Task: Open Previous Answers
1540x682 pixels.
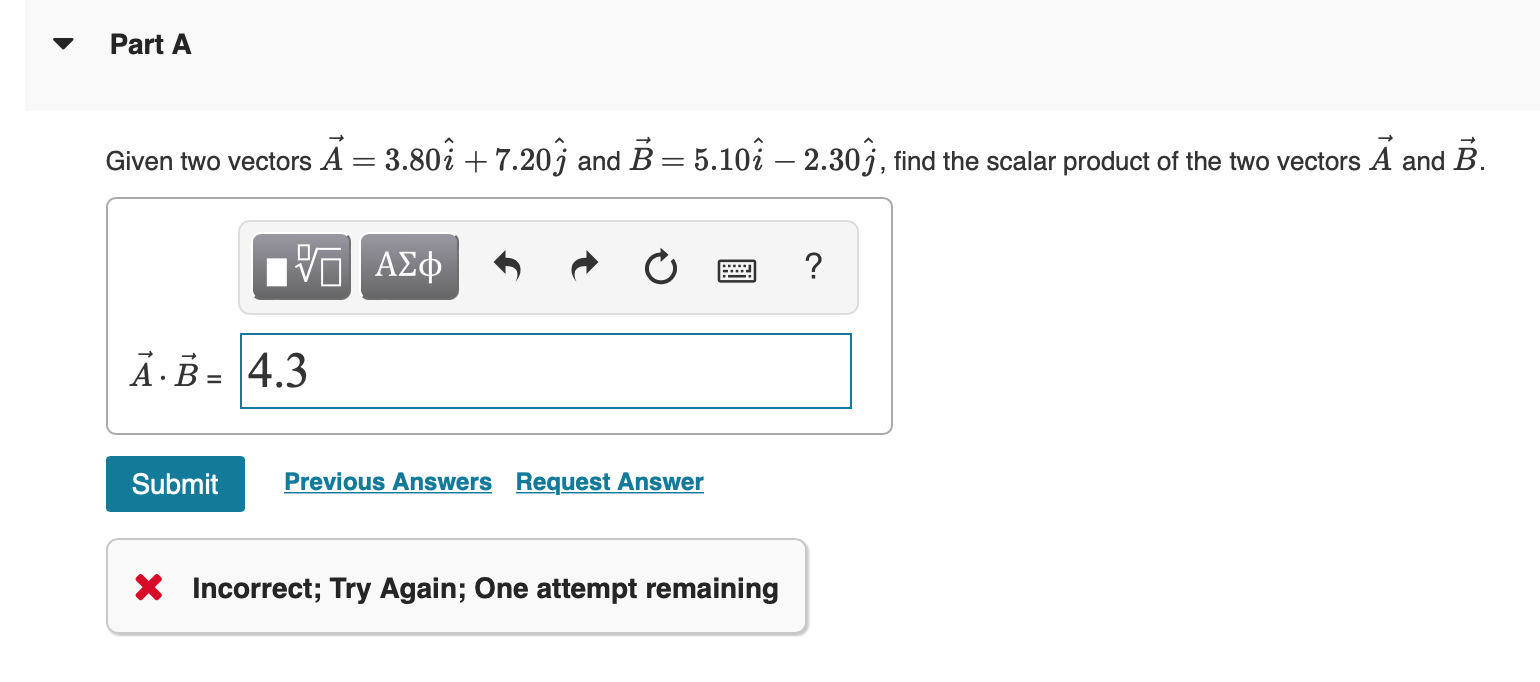Action: (388, 481)
